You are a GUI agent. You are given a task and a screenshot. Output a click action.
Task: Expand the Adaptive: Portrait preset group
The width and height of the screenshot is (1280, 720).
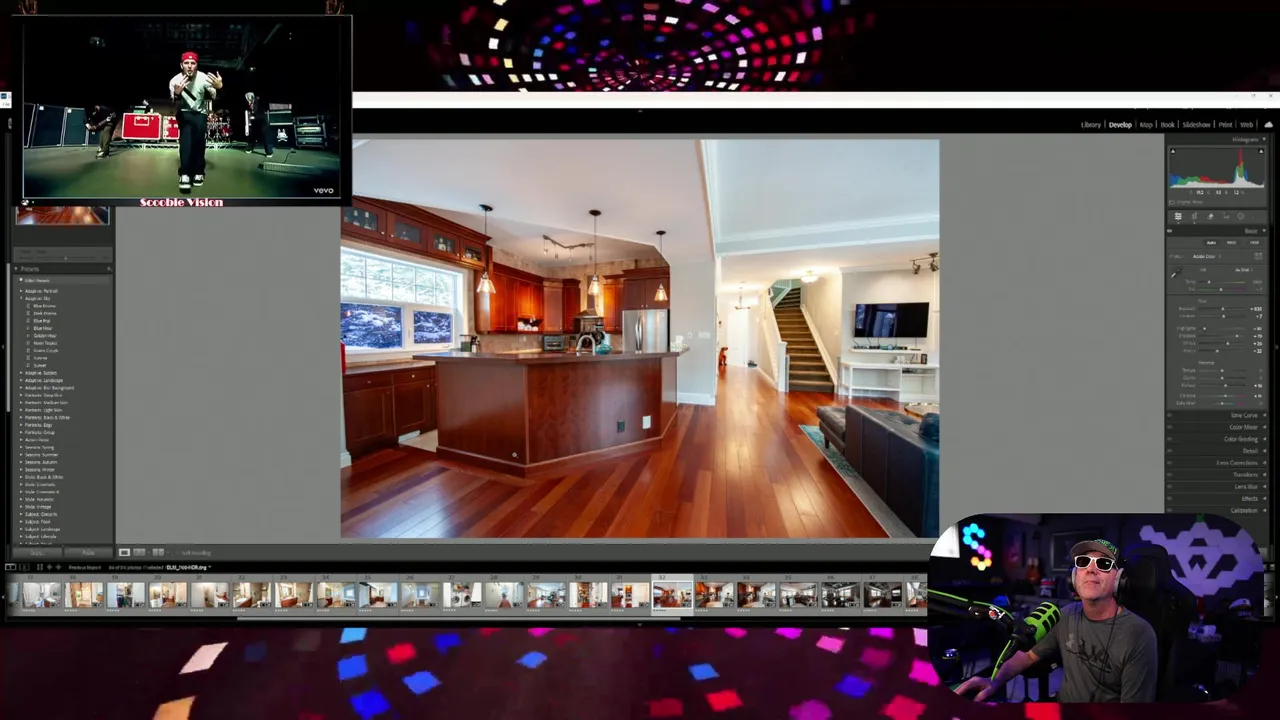21,291
